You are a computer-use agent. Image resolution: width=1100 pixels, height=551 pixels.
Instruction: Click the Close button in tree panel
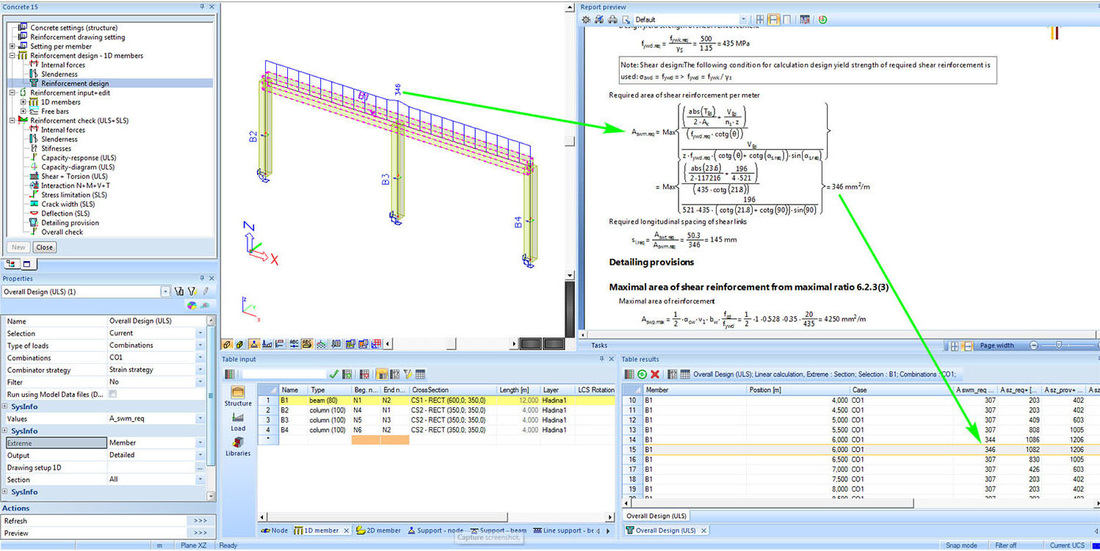(x=44, y=247)
